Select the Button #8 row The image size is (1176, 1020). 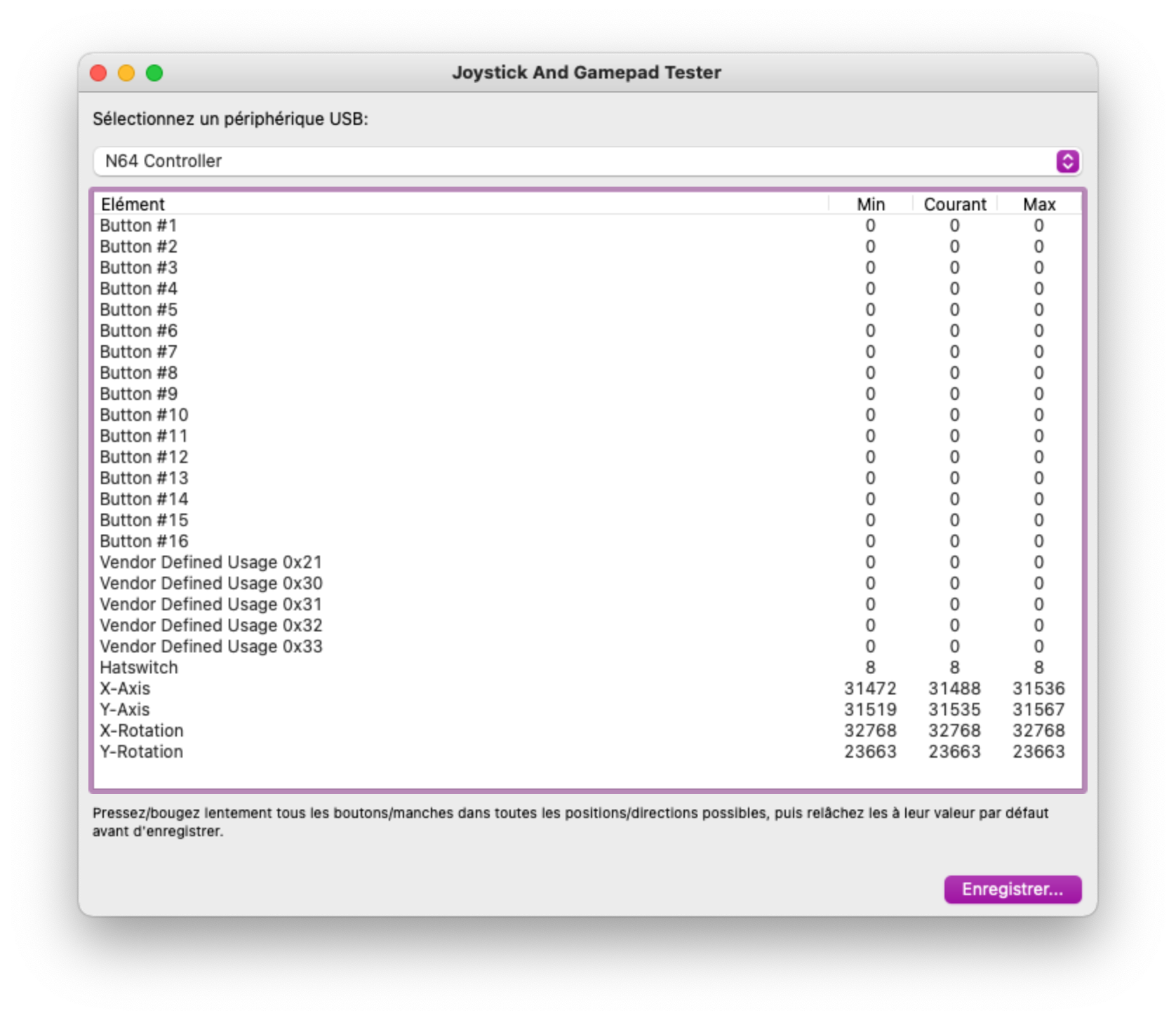(x=588, y=373)
